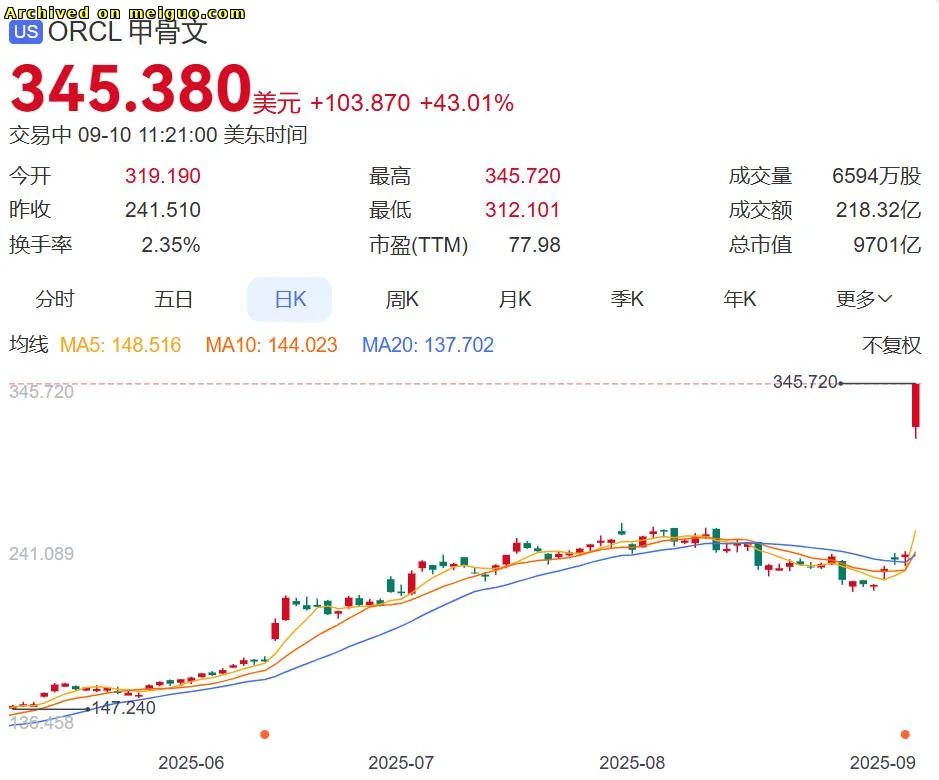The image size is (939, 780).
Task: Click the 241.089 y-axis price label
Action: [41, 554]
